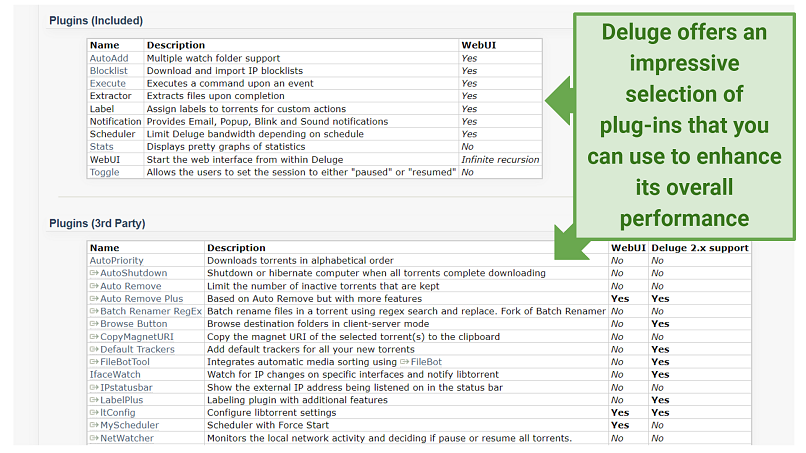Click the Plugins (3rd Party) heading
This screenshot has width=806, height=453.
tap(97, 224)
